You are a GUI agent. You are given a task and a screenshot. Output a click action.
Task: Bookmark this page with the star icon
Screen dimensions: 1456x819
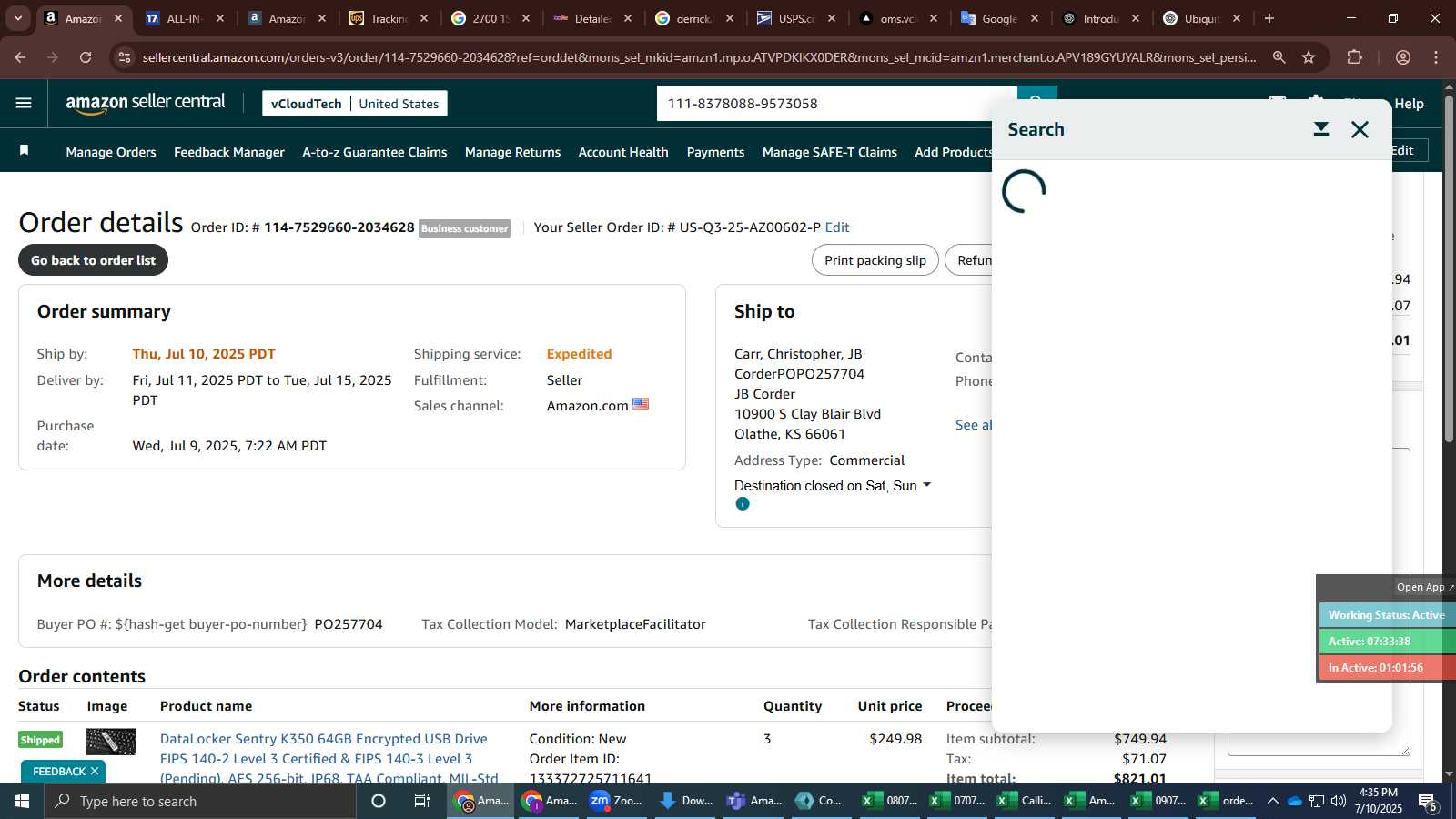[1309, 57]
